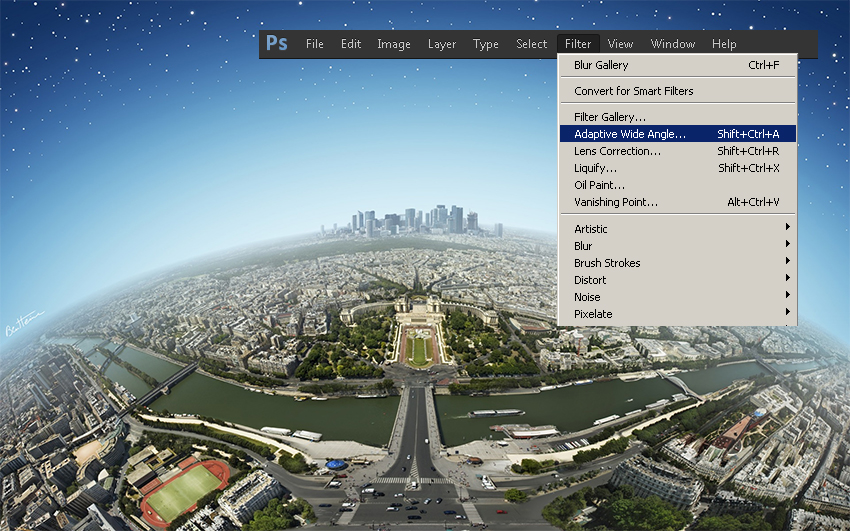The width and height of the screenshot is (850, 531).
Task: Expand the Artistic submenu
Action: coord(678,229)
